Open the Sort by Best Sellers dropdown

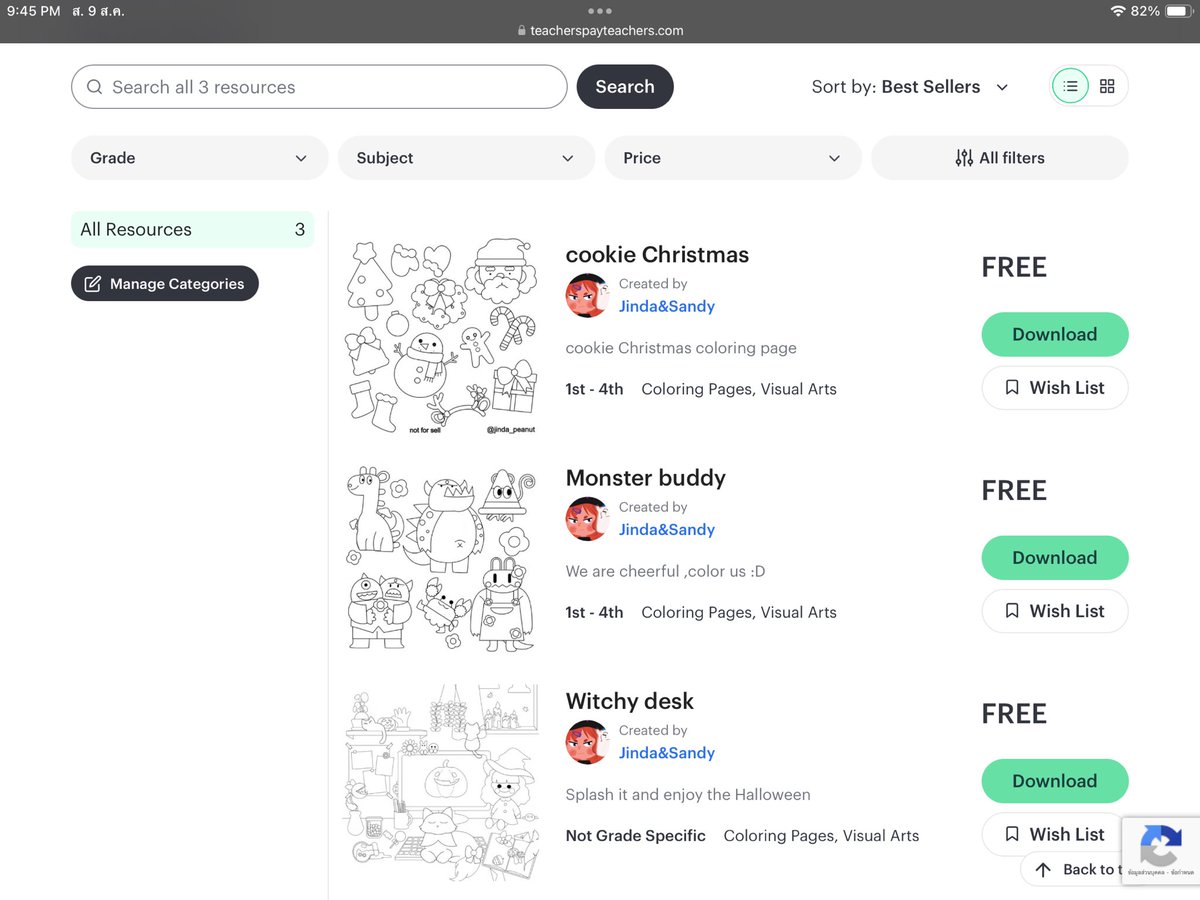point(910,87)
